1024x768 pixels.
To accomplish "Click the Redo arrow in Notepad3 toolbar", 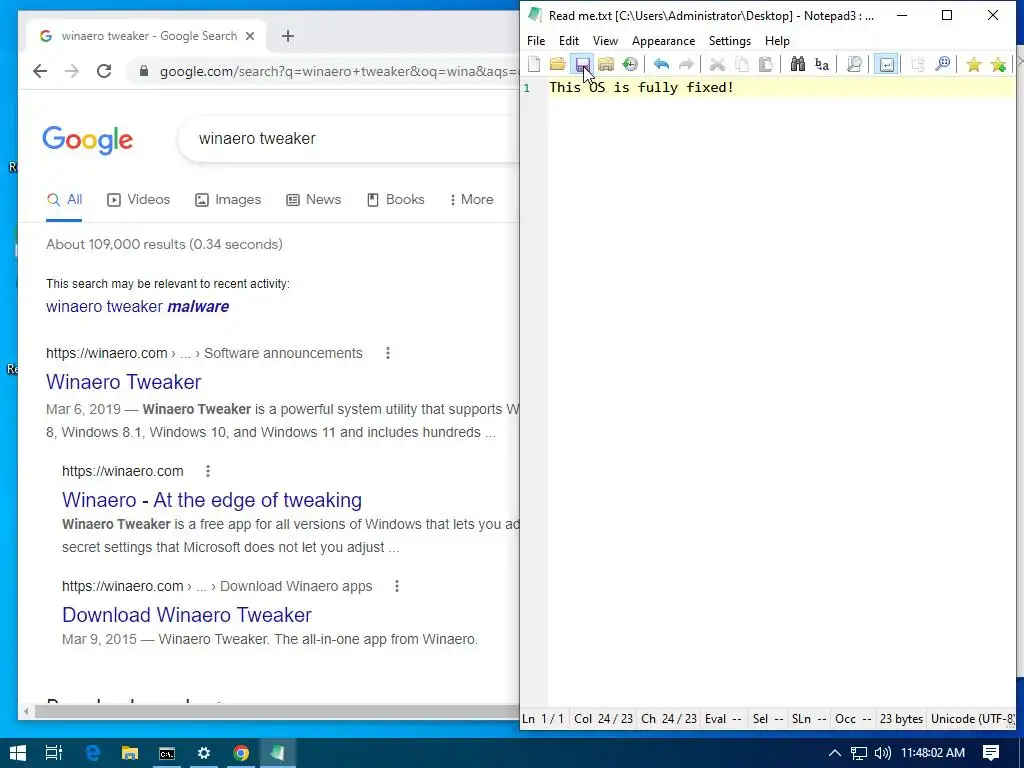I will point(686,64).
